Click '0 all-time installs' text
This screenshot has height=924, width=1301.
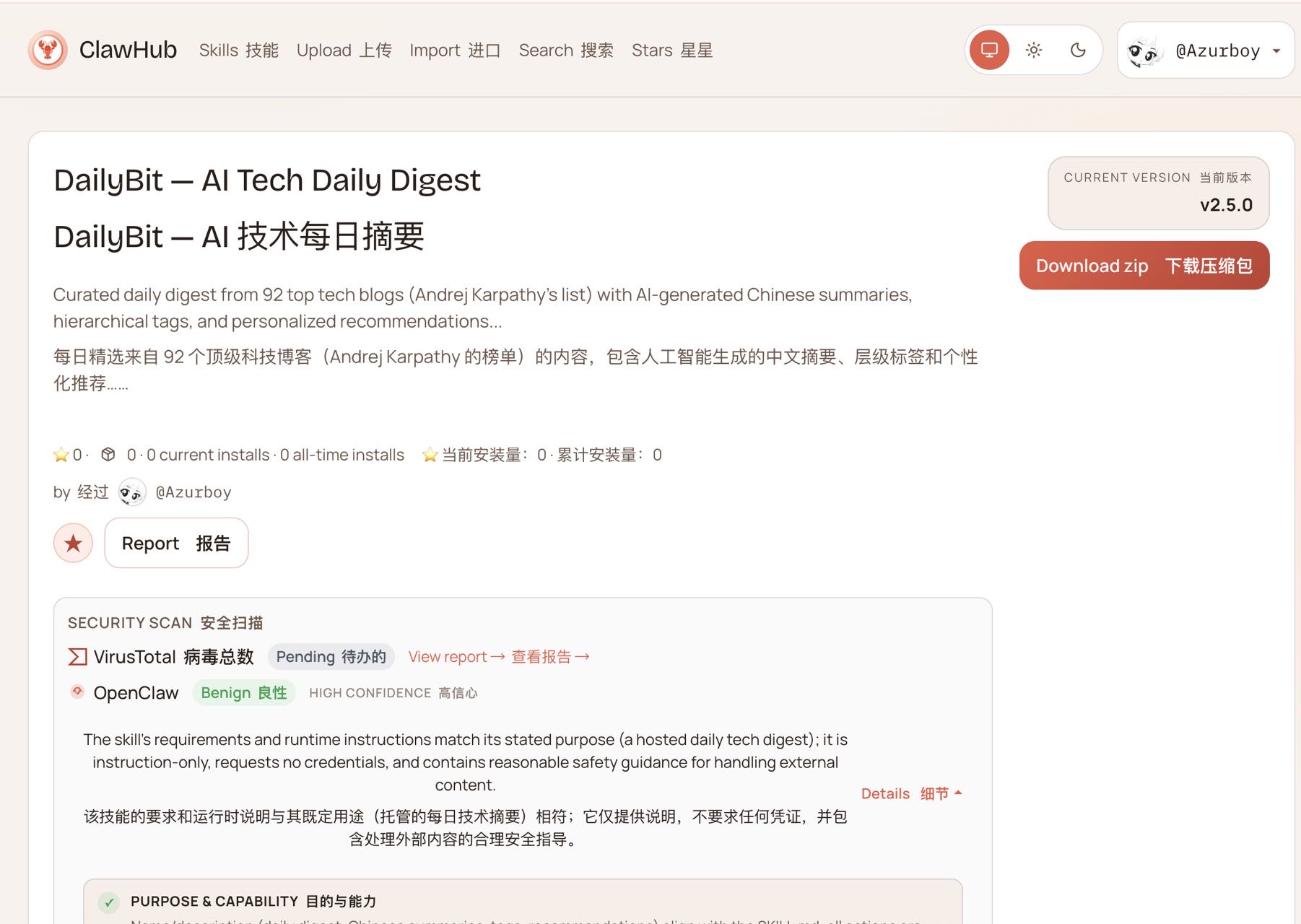click(x=342, y=455)
